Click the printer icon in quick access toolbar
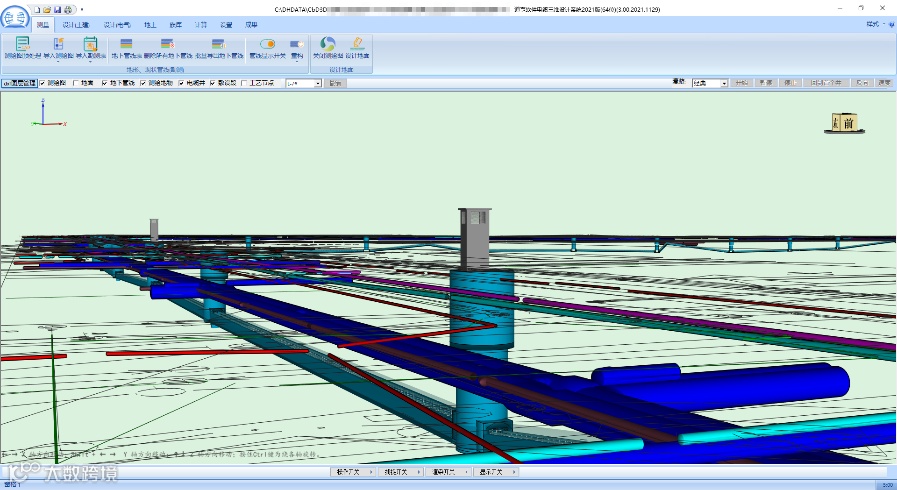The height and width of the screenshot is (490, 897). tap(68, 10)
